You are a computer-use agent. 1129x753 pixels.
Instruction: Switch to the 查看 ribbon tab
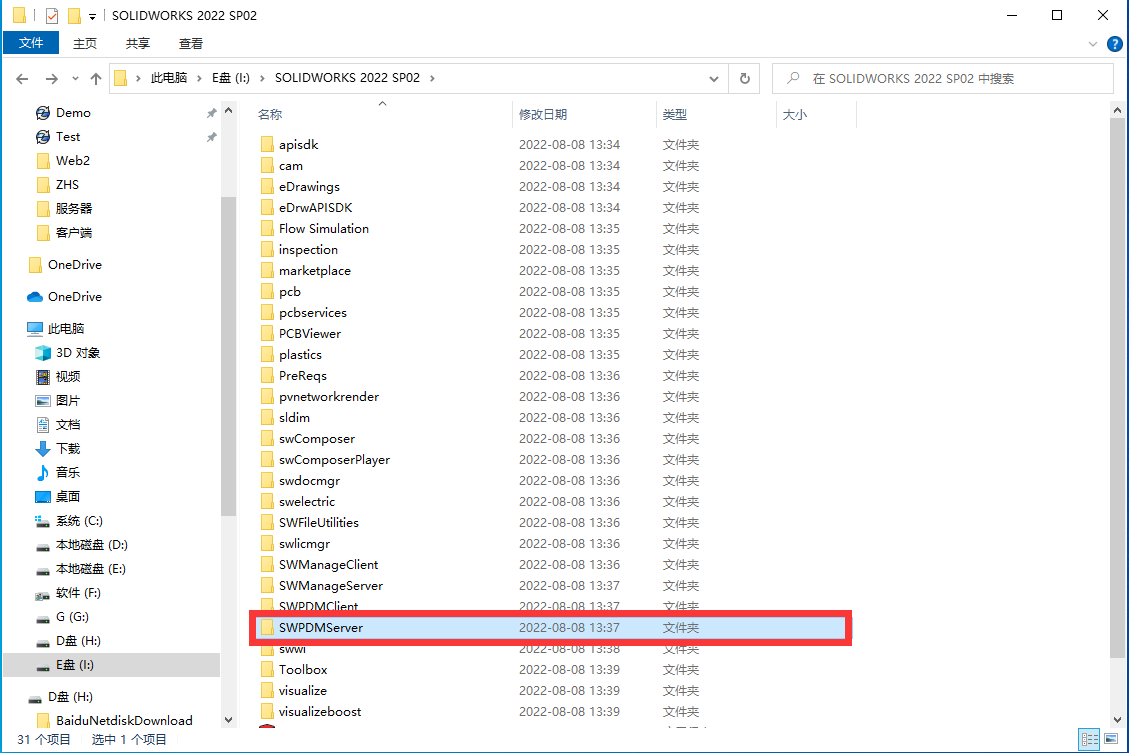point(191,43)
